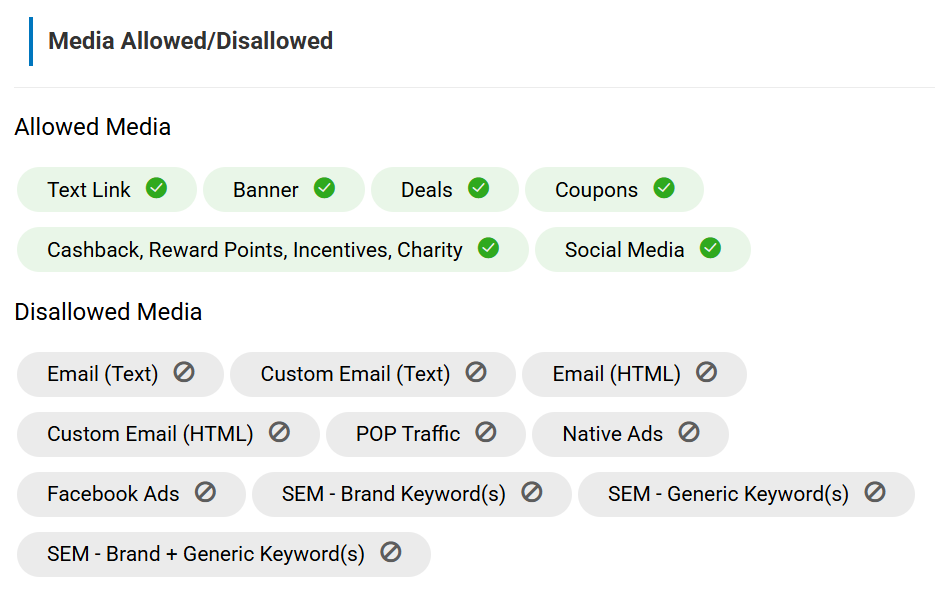Click checkmark icon beside Social Media
The width and height of the screenshot is (937, 596).
click(x=711, y=248)
